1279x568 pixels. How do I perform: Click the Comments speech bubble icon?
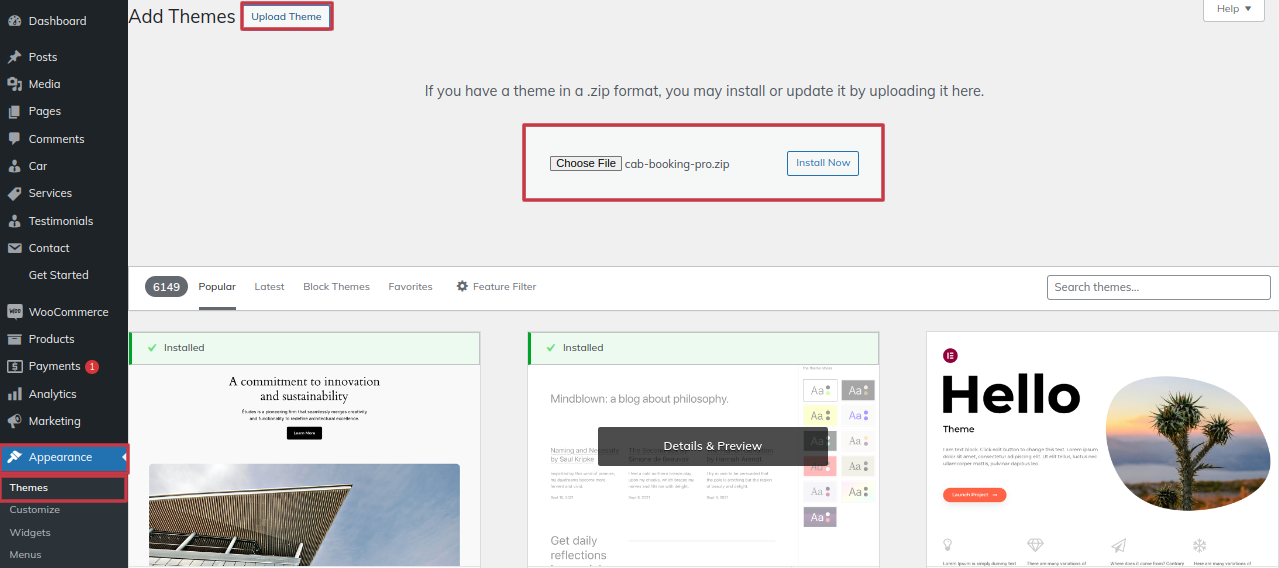(14, 139)
